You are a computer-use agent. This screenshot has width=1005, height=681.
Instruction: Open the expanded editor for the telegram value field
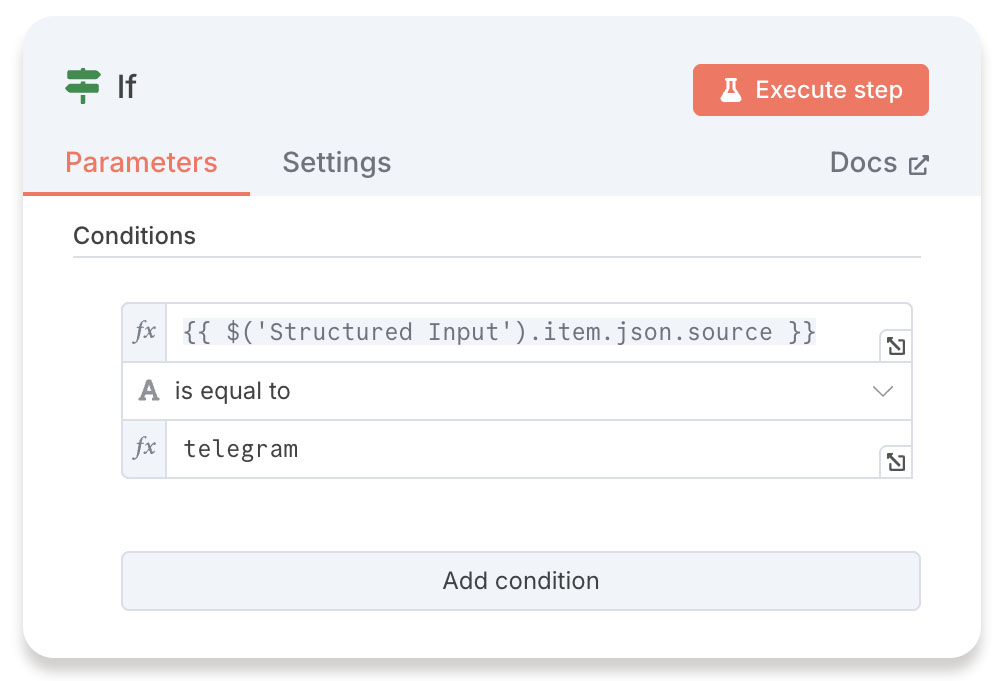click(x=896, y=462)
